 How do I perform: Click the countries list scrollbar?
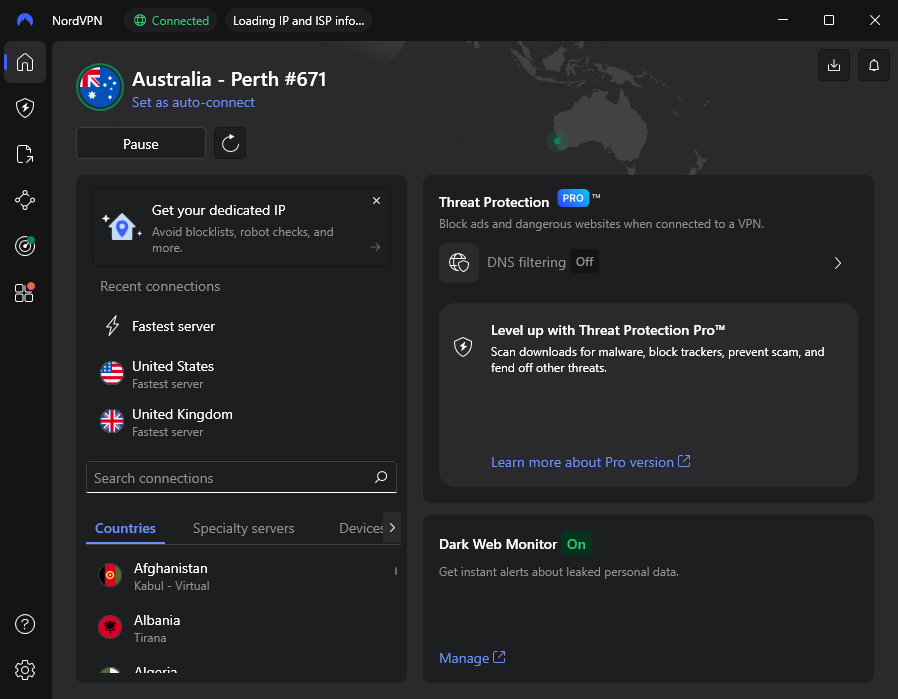(x=396, y=571)
